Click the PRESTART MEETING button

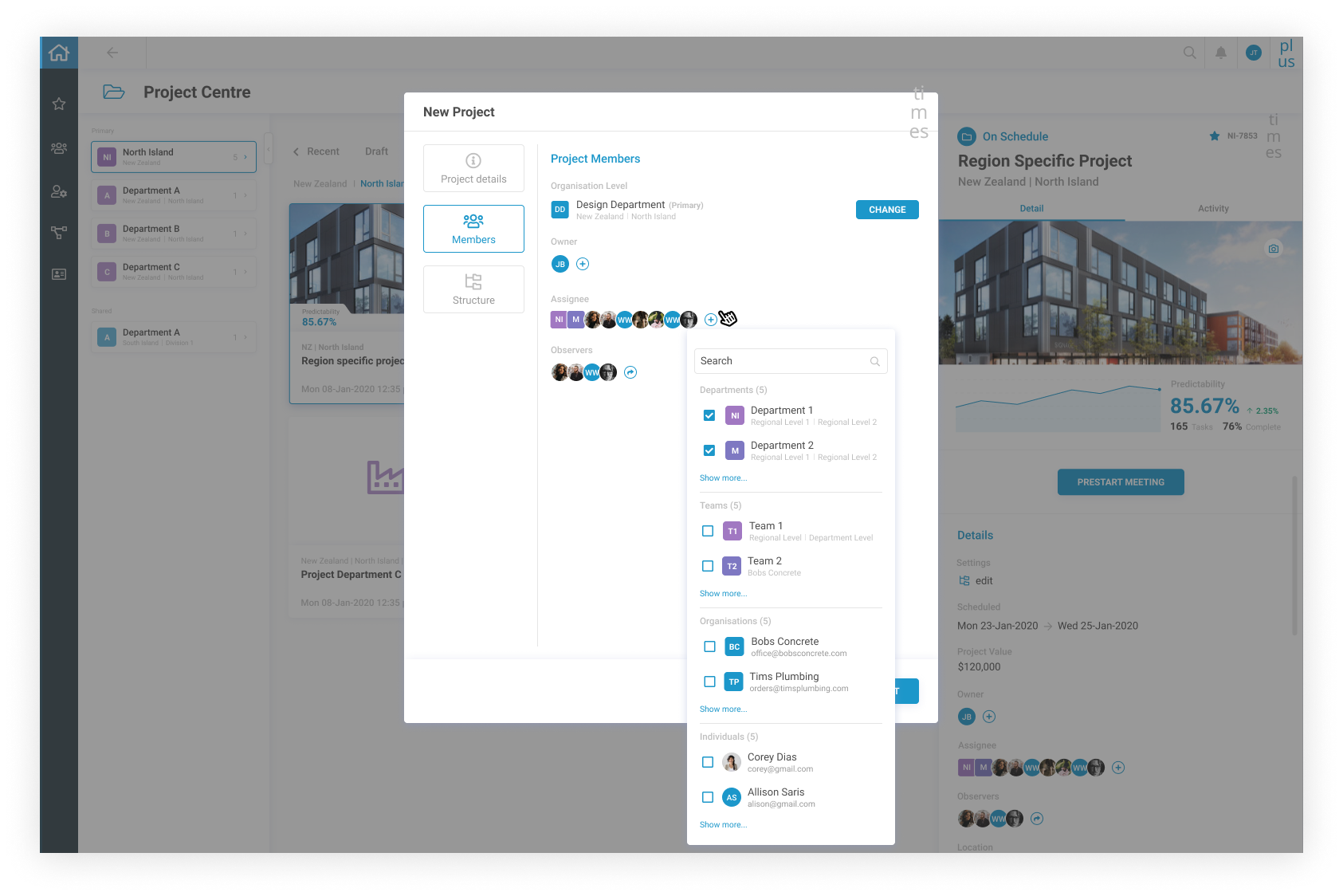(1121, 482)
